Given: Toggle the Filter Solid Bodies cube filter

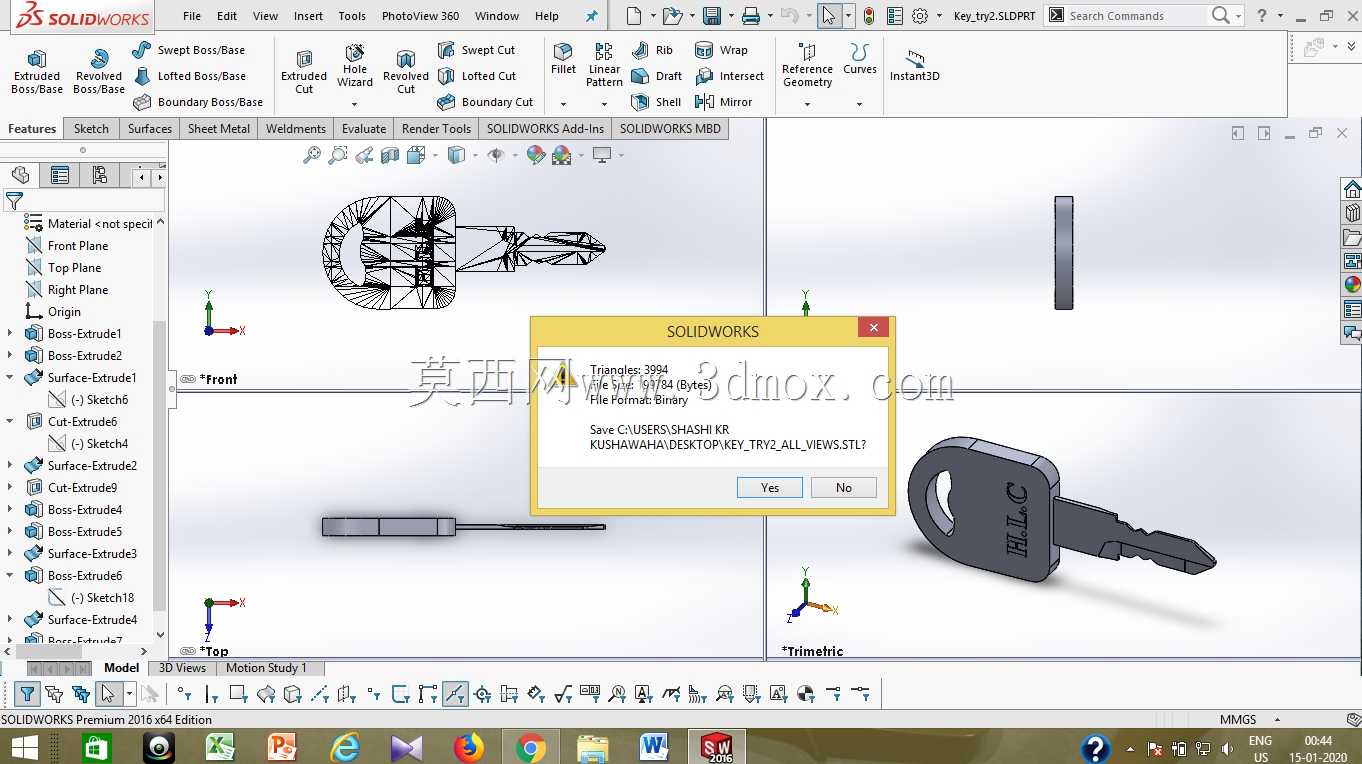Looking at the screenshot, I should click(292, 694).
